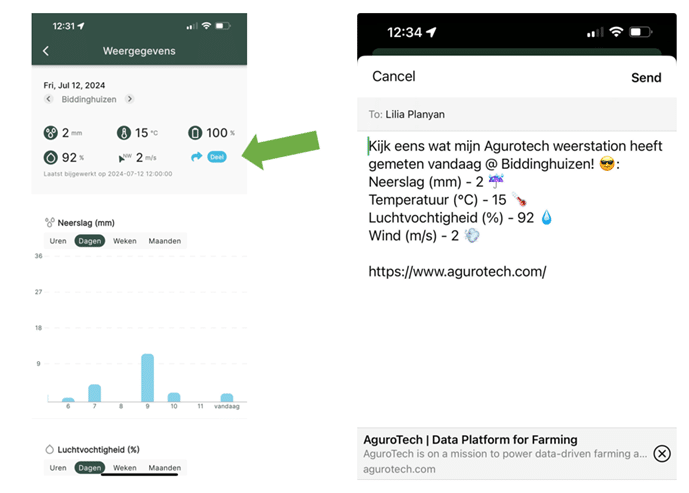Dismiss the AguroTech link preview with X
Screen dimensions: 689x493
[x=661, y=453]
